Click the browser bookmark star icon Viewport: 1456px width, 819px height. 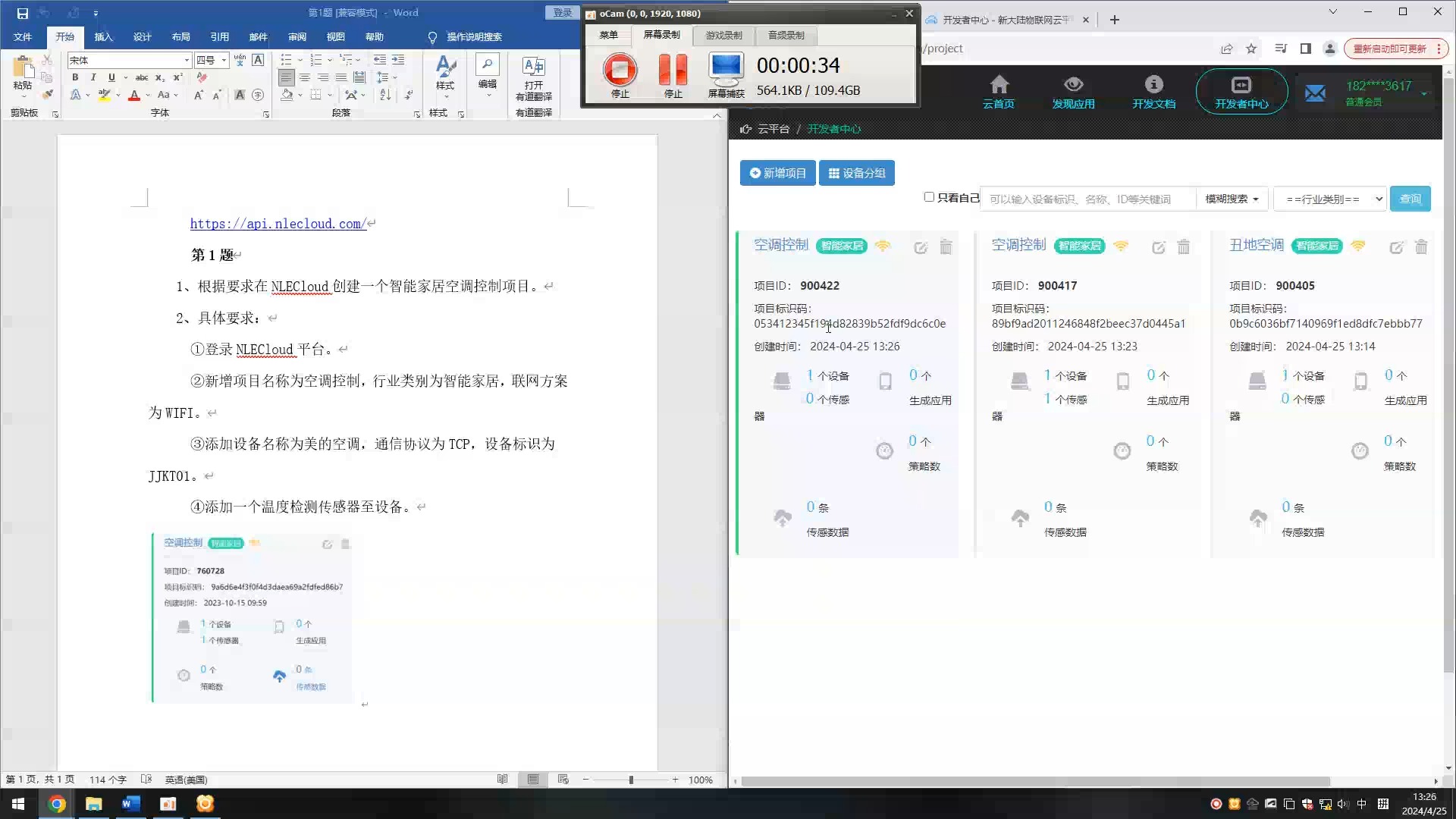1251,49
